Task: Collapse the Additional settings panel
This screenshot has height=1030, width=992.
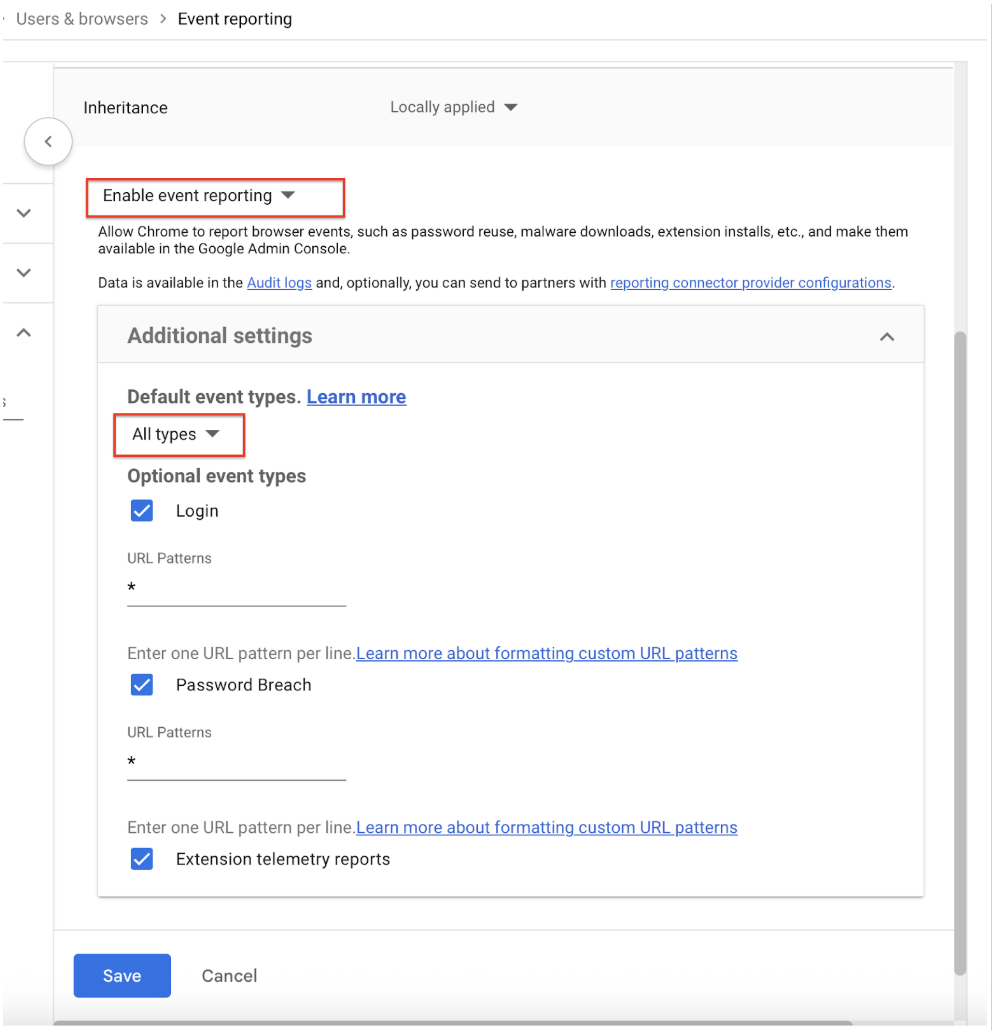Action: pos(886,337)
